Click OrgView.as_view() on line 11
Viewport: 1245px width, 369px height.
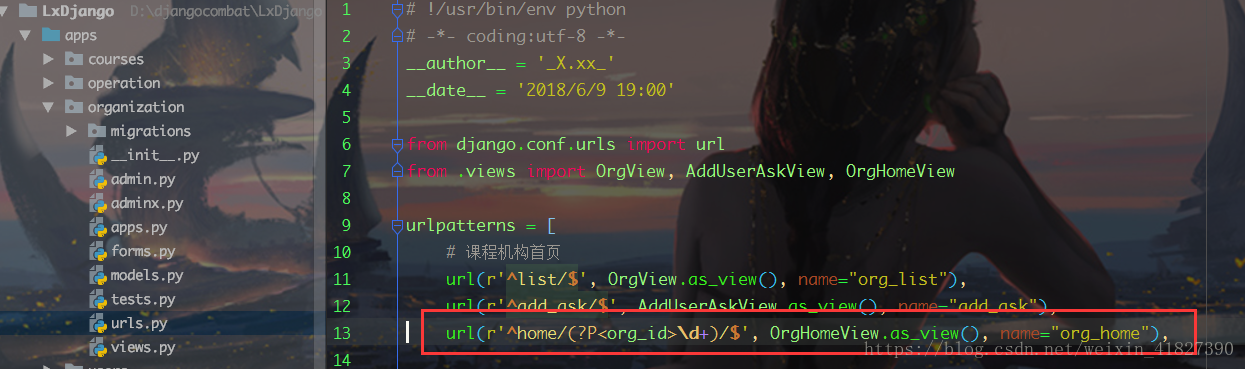[697, 279]
